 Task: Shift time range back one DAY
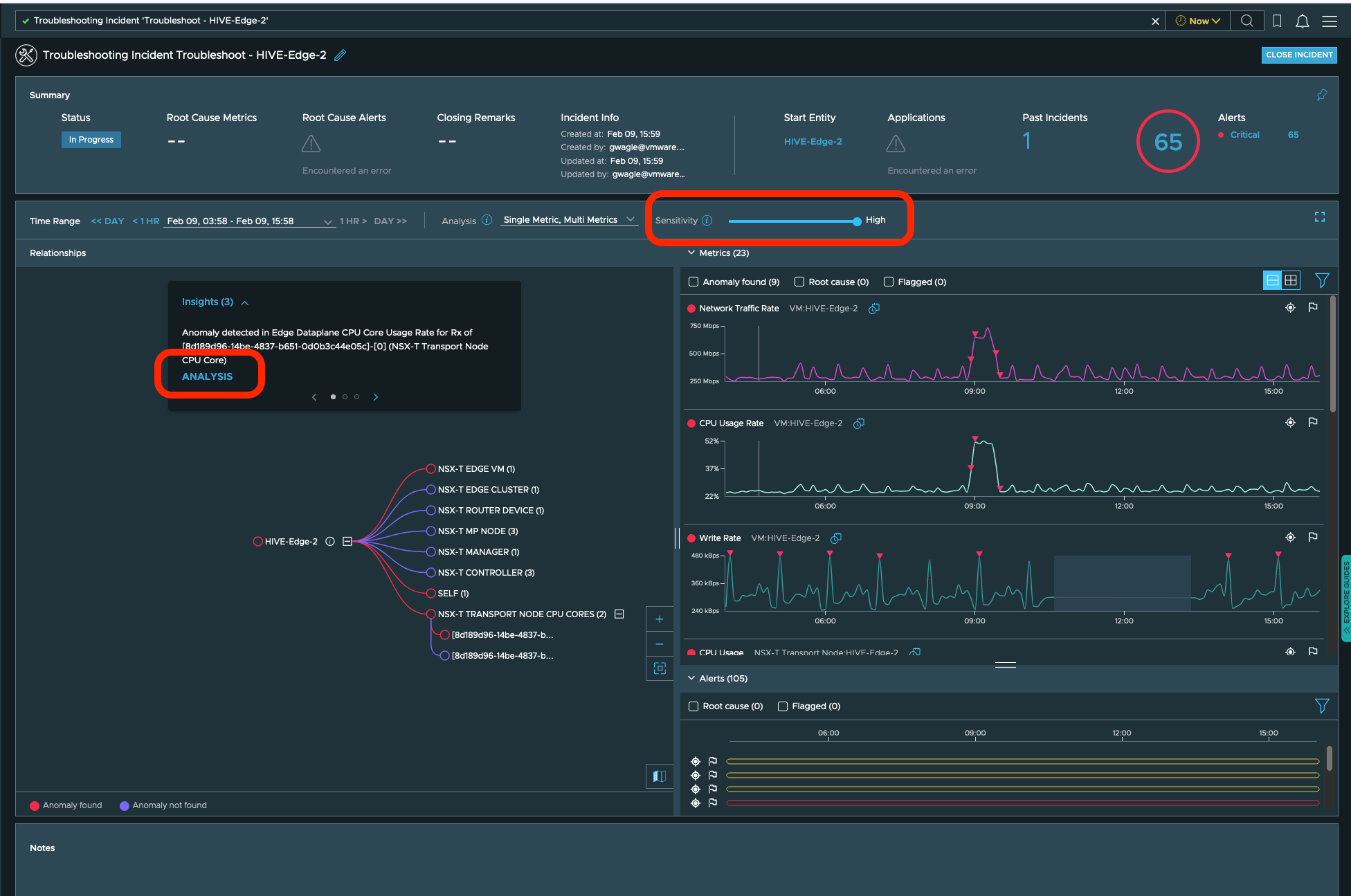pyautogui.click(x=107, y=221)
